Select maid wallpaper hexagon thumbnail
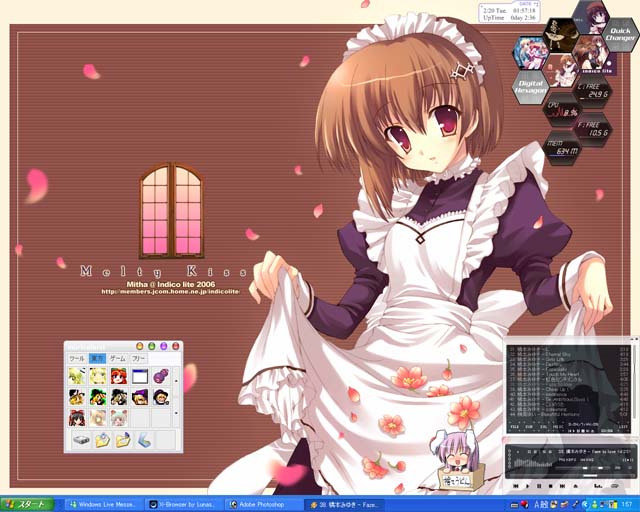 (562, 71)
